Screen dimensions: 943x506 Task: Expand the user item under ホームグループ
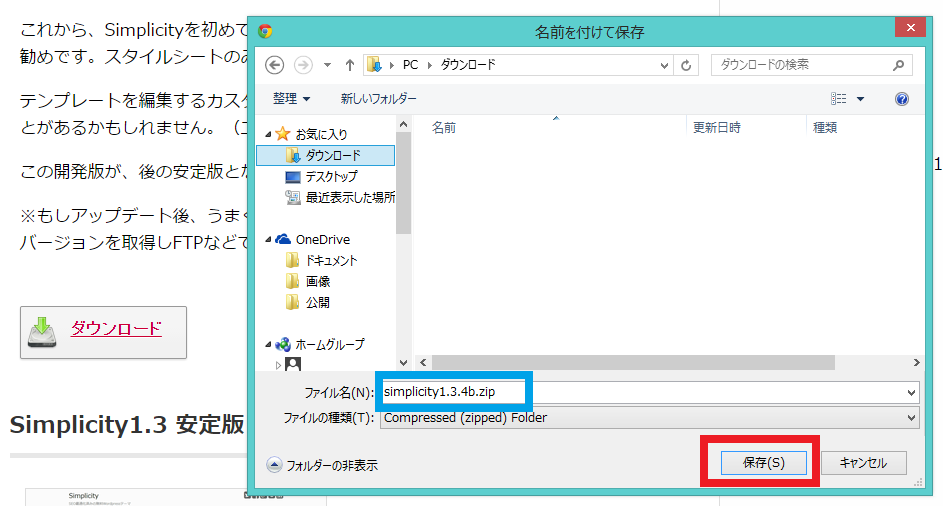click(278, 365)
